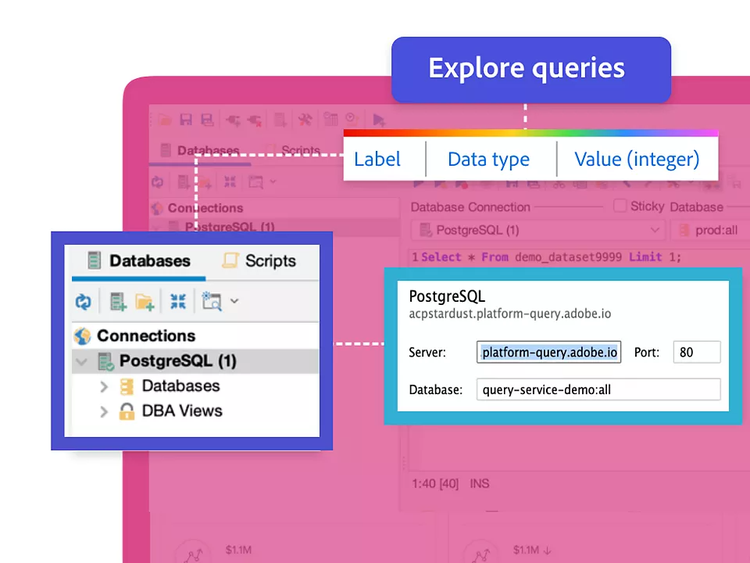Select the Label column header
This screenshot has width=750, height=563.
(x=377, y=159)
